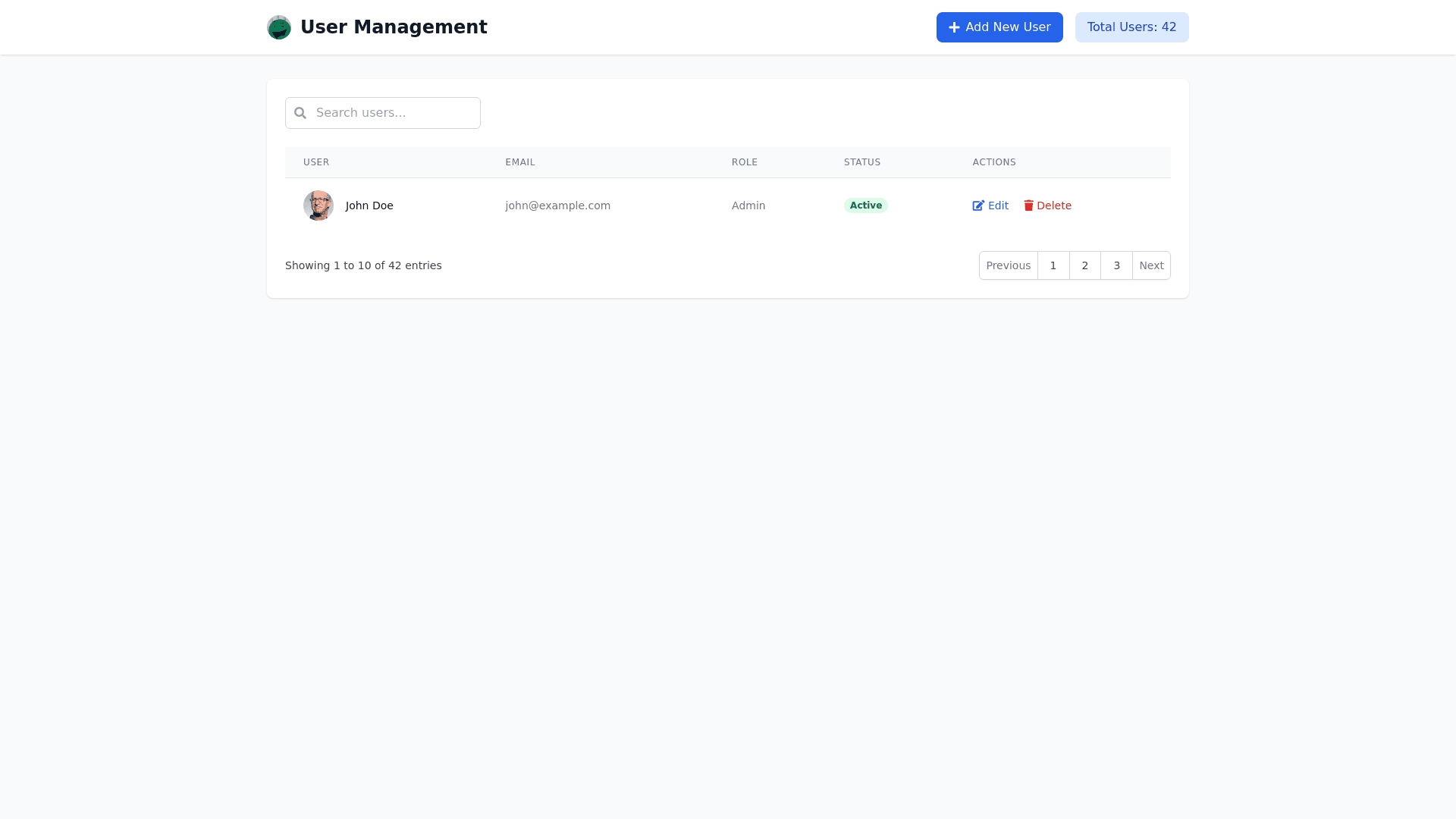
Task: Click the pencil edit icon for John Doe
Action: tap(978, 206)
